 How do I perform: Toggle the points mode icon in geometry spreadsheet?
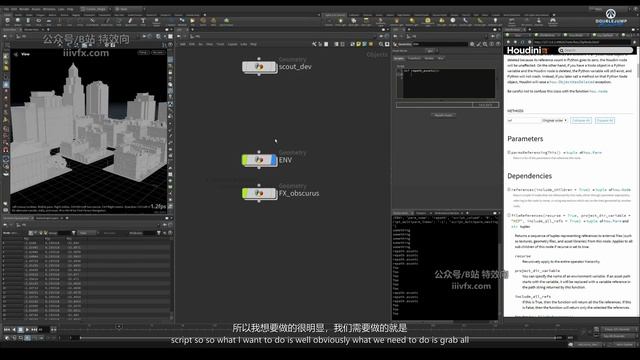[31, 233]
